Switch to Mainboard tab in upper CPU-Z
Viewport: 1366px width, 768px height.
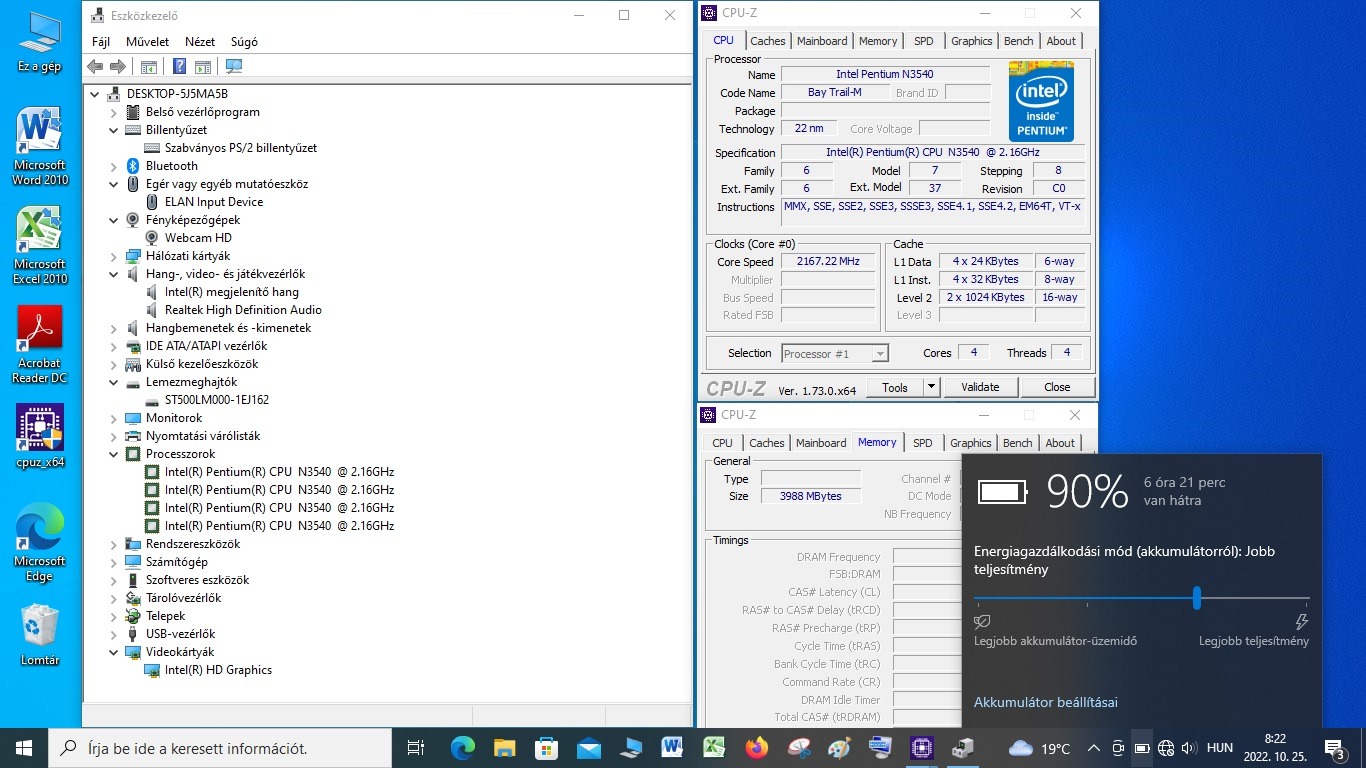[822, 41]
